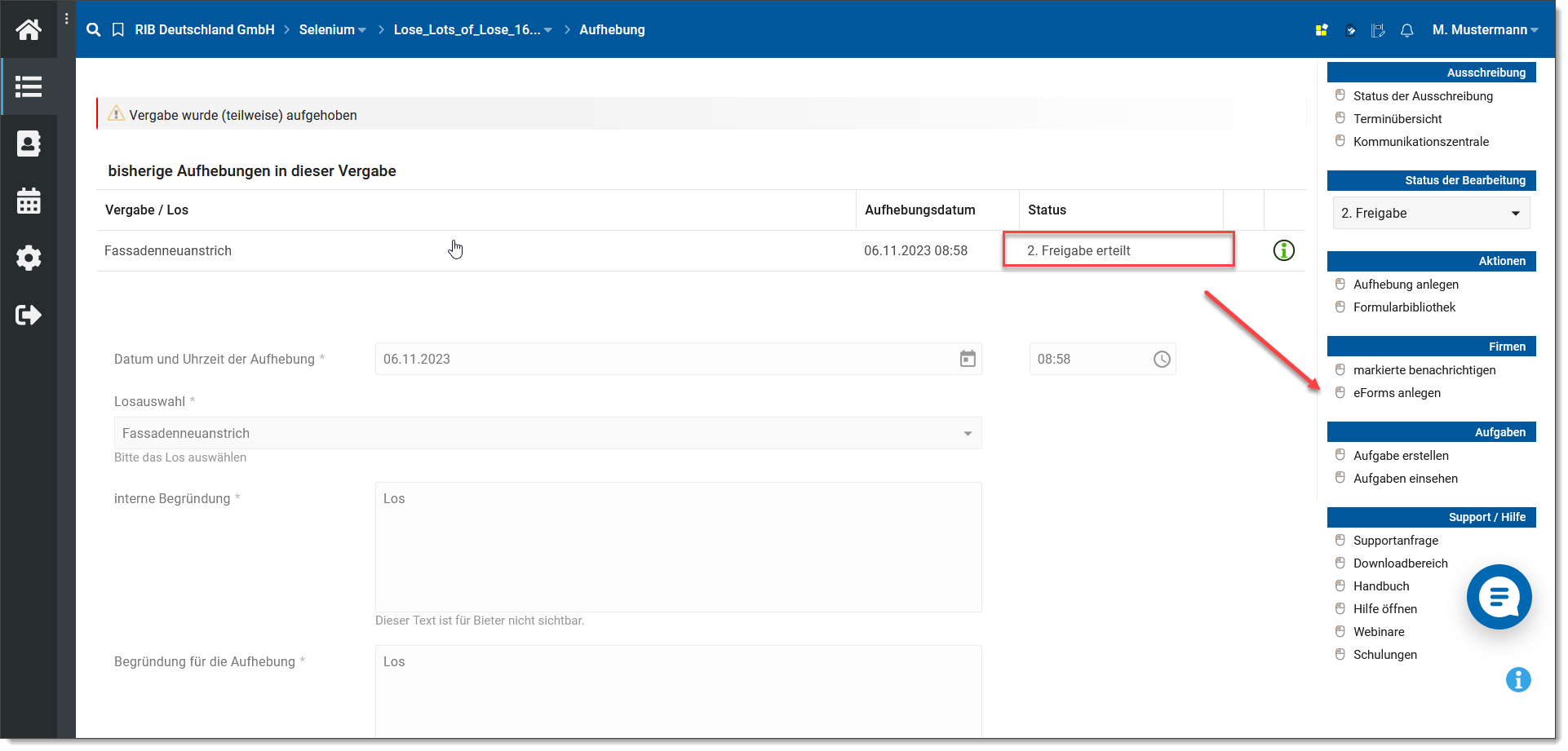Open Supportanfrage
This screenshot has height=751, width=1568.
1396,540
